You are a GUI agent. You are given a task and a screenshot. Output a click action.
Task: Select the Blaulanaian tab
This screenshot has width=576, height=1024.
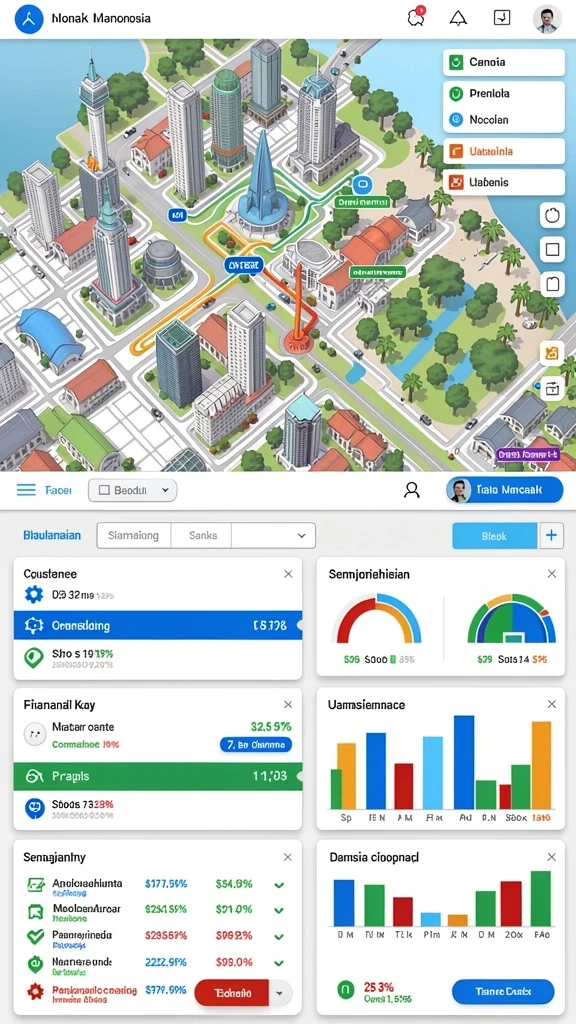(x=52, y=536)
